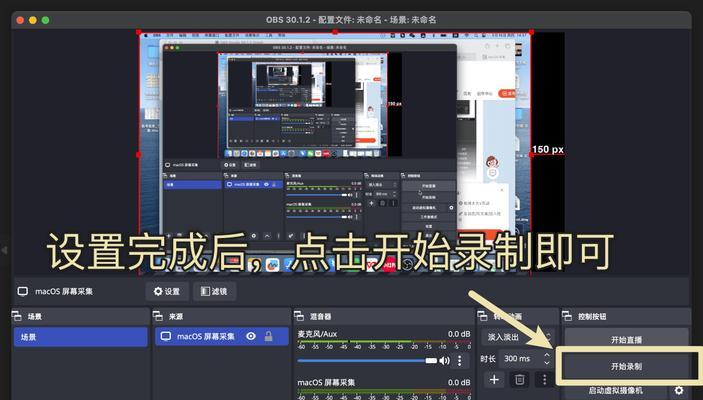
Task: Remove the transition with the trash icon
Action: point(519,380)
